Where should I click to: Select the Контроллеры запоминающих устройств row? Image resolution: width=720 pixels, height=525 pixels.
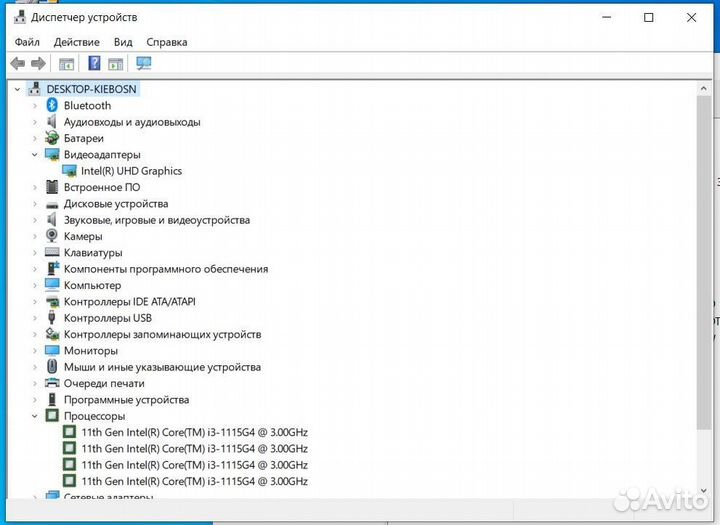(162, 334)
